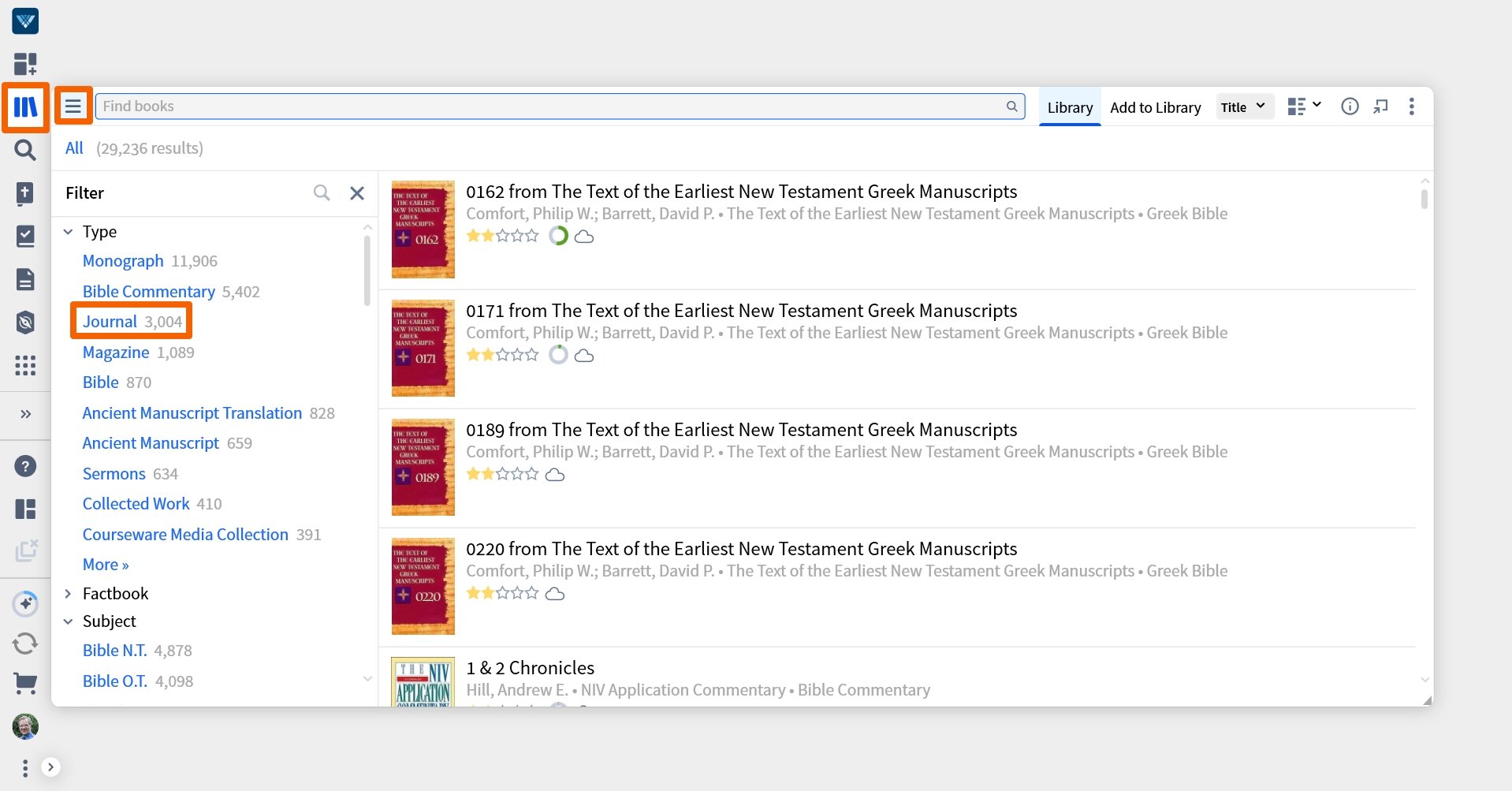The image size is (1512, 791).
Task: Click the magnifier inside the Find books box
Action: click(1011, 106)
